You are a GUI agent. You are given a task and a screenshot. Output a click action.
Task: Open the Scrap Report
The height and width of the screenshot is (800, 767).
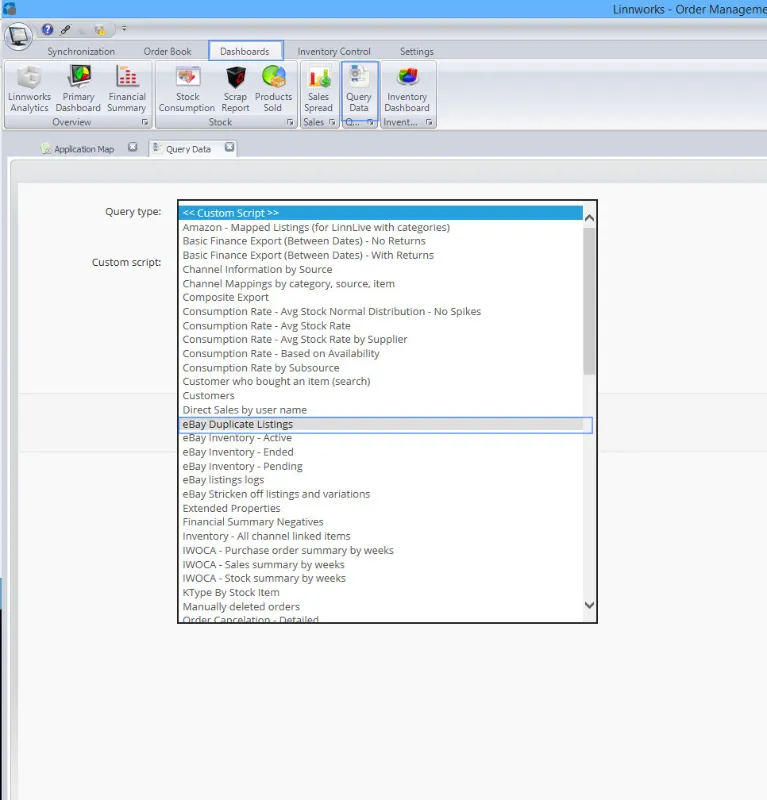coord(235,89)
